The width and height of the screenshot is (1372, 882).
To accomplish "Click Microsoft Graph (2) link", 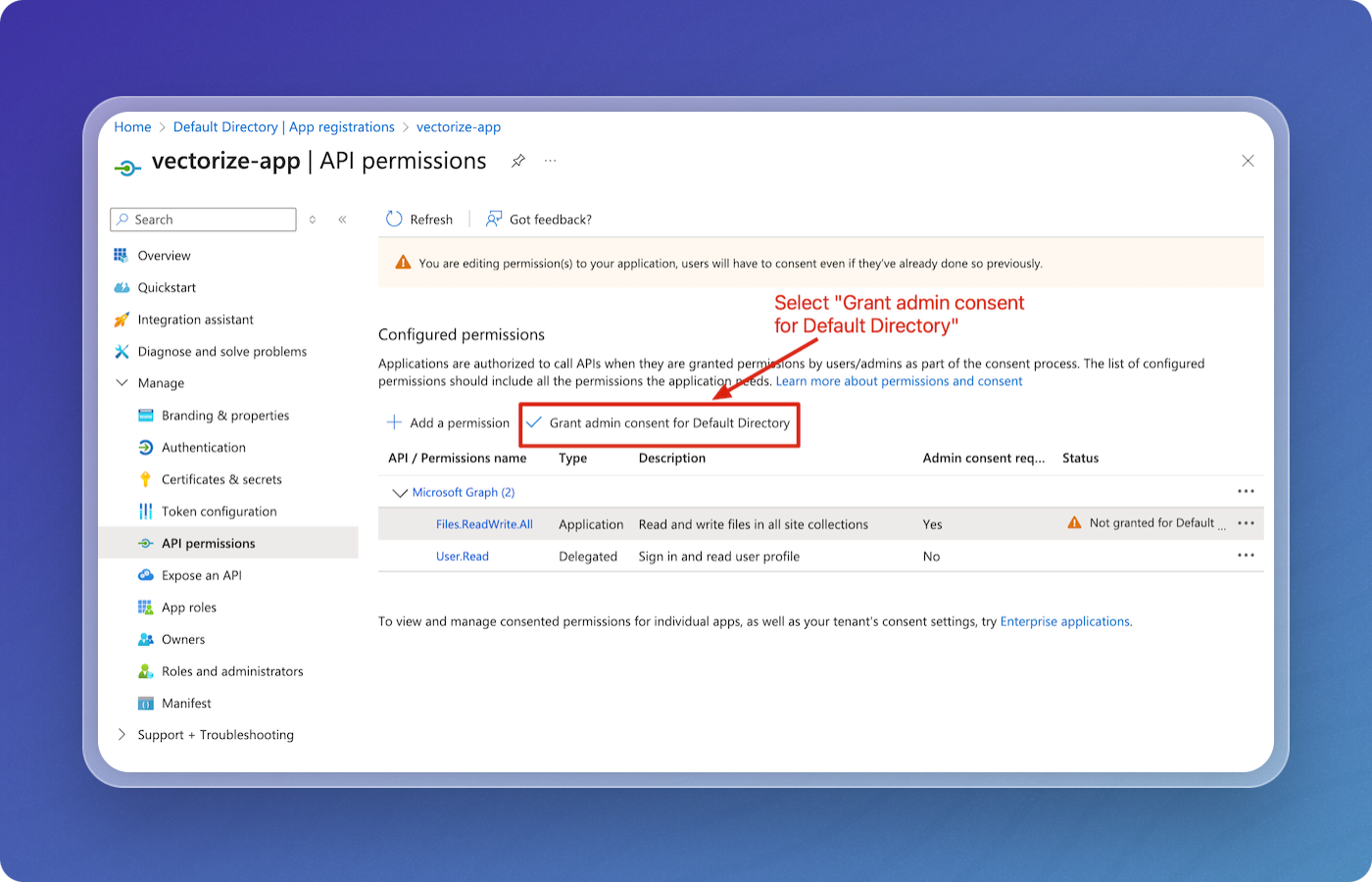I will coord(464,492).
